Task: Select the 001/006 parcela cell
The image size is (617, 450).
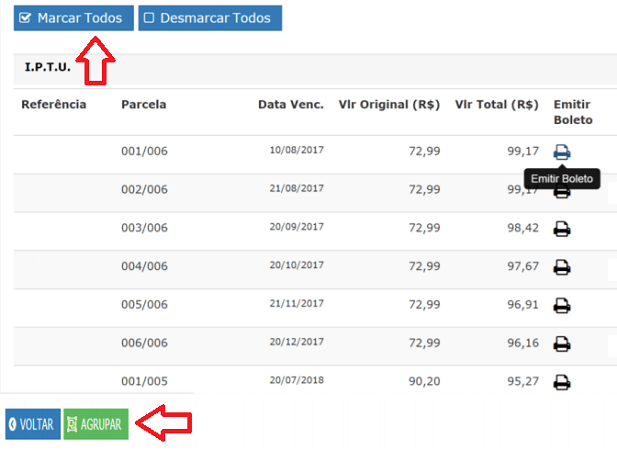Action: (x=144, y=152)
